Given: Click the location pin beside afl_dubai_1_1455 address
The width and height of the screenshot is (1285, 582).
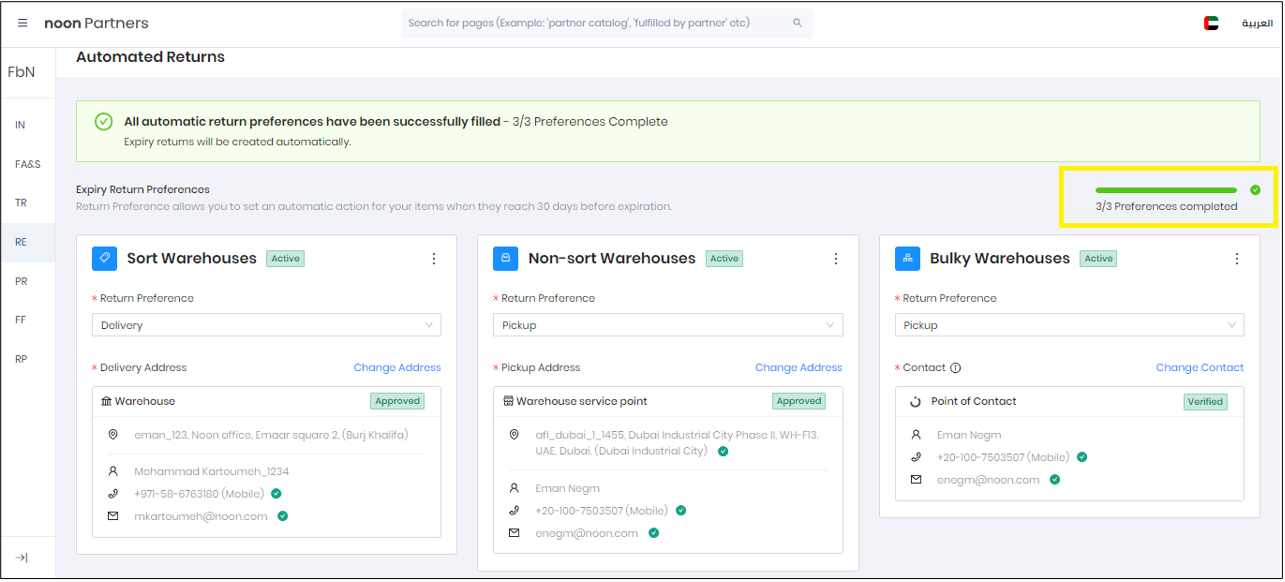Looking at the screenshot, I should 514,435.
